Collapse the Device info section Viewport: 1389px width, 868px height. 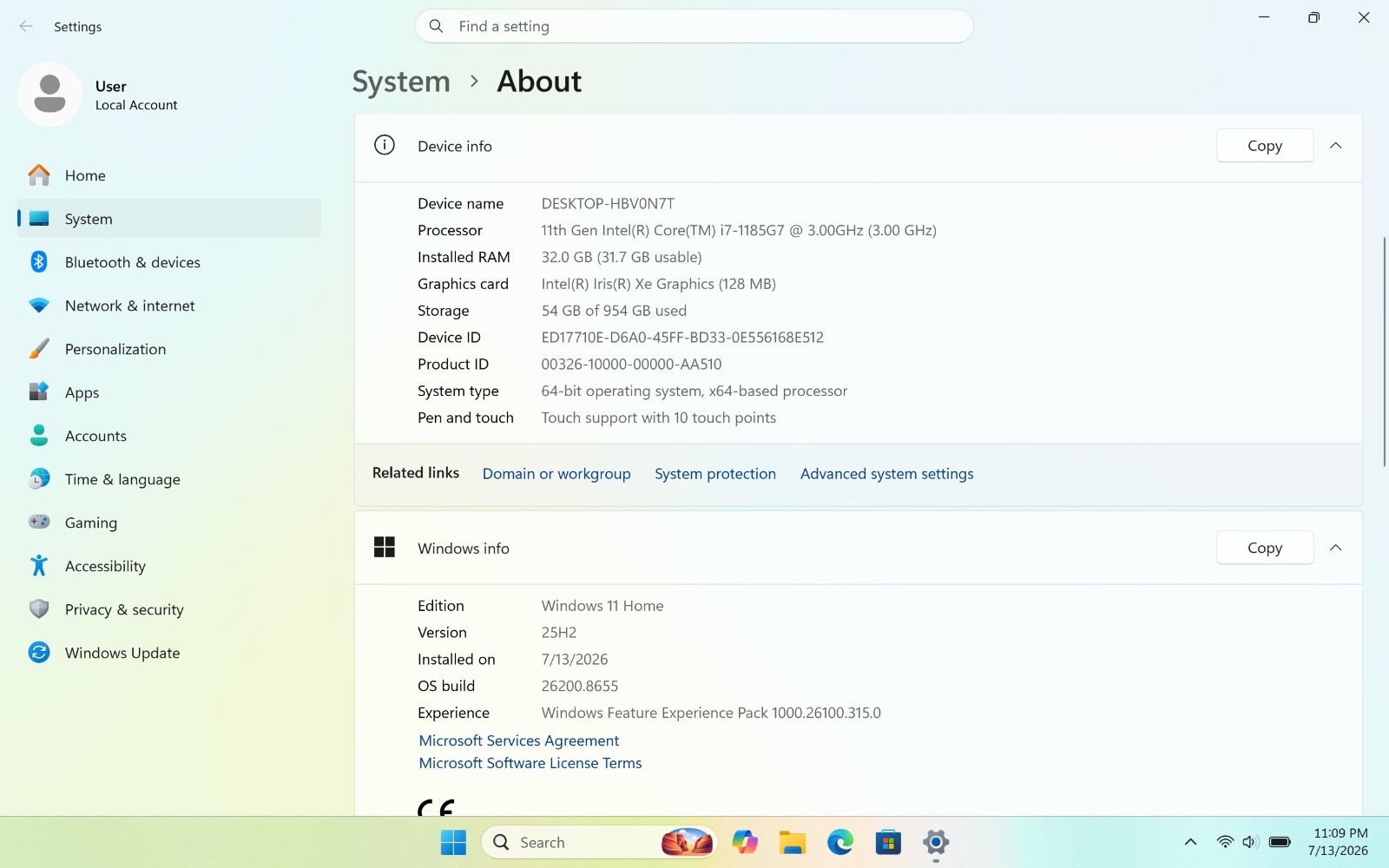point(1336,146)
